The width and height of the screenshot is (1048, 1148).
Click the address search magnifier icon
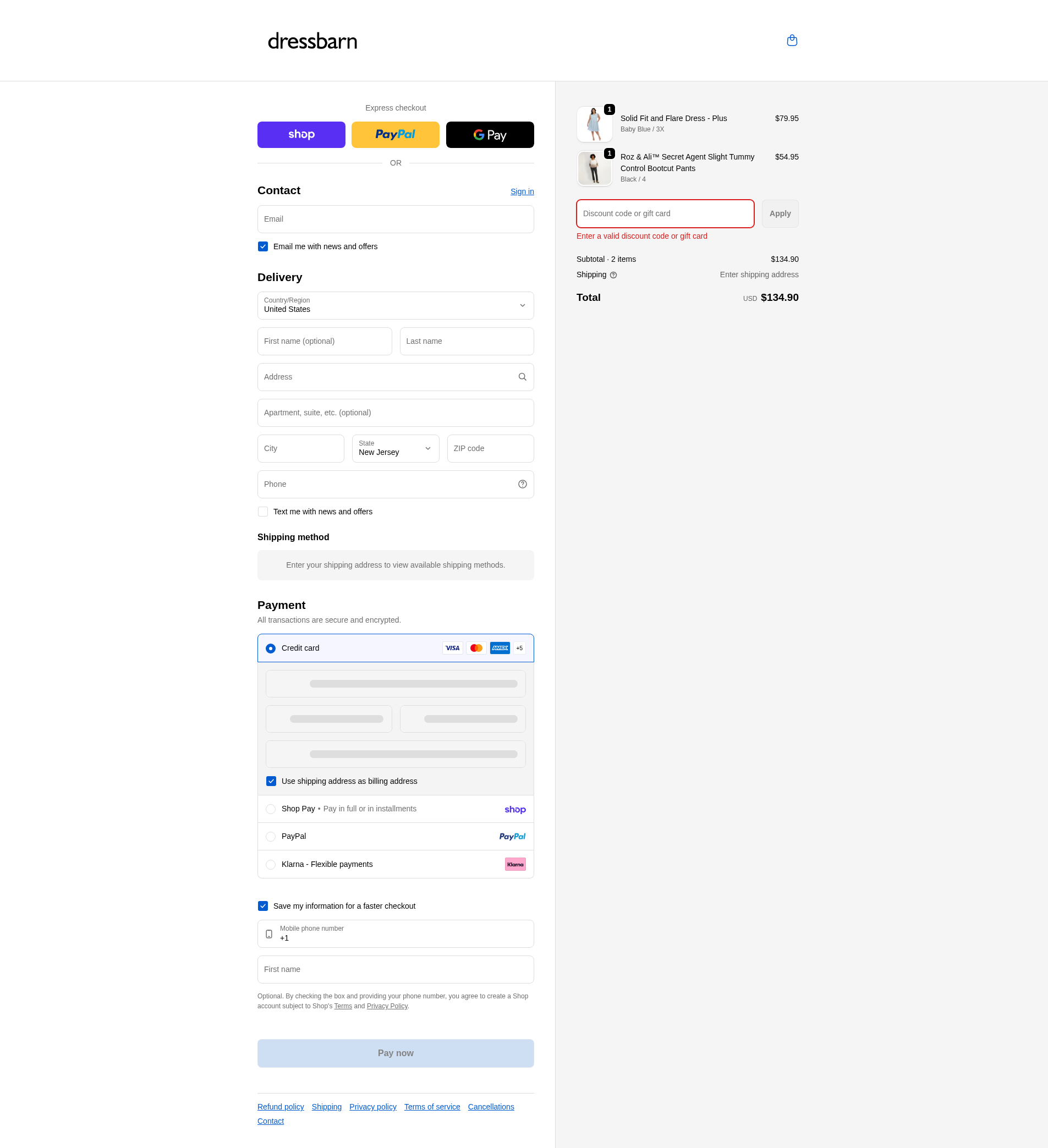pyautogui.click(x=522, y=377)
